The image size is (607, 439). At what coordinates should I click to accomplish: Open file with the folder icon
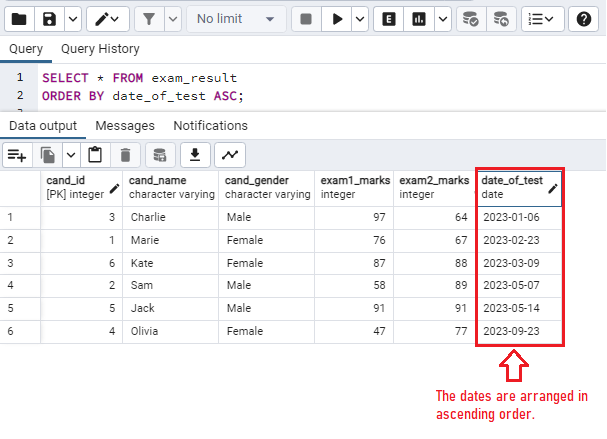19,19
